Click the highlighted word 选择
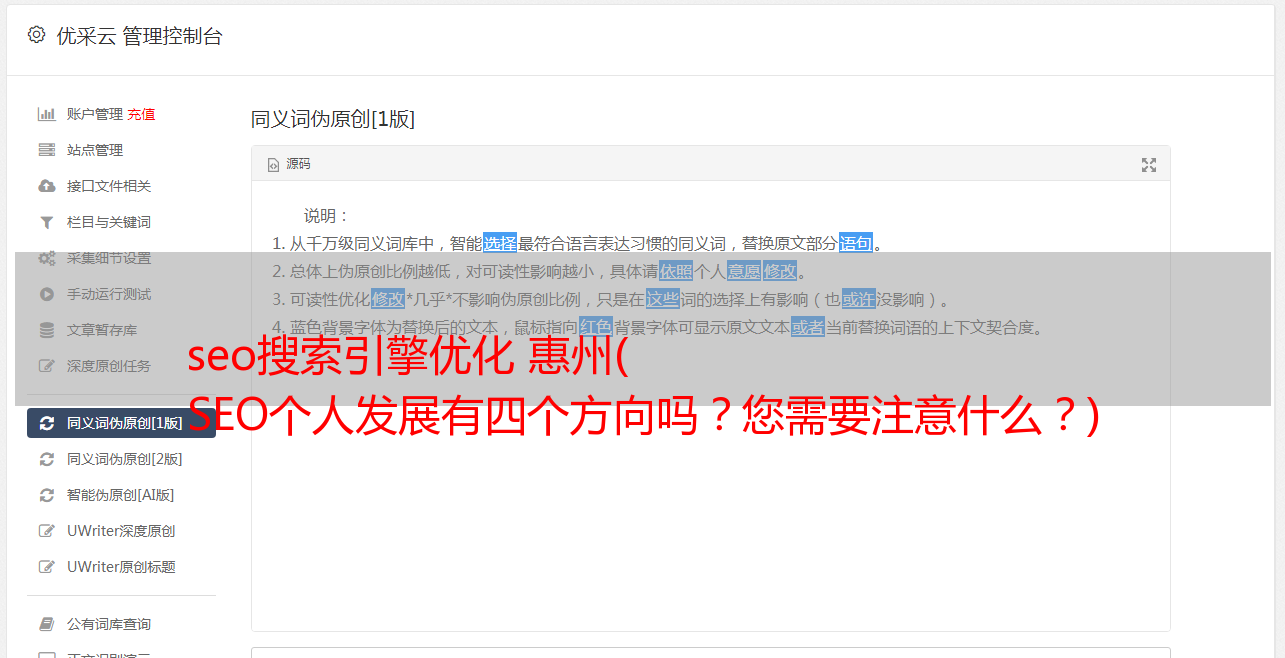This screenshot has height=658, width=1285. pyautogui.click(x=500, y=243)
